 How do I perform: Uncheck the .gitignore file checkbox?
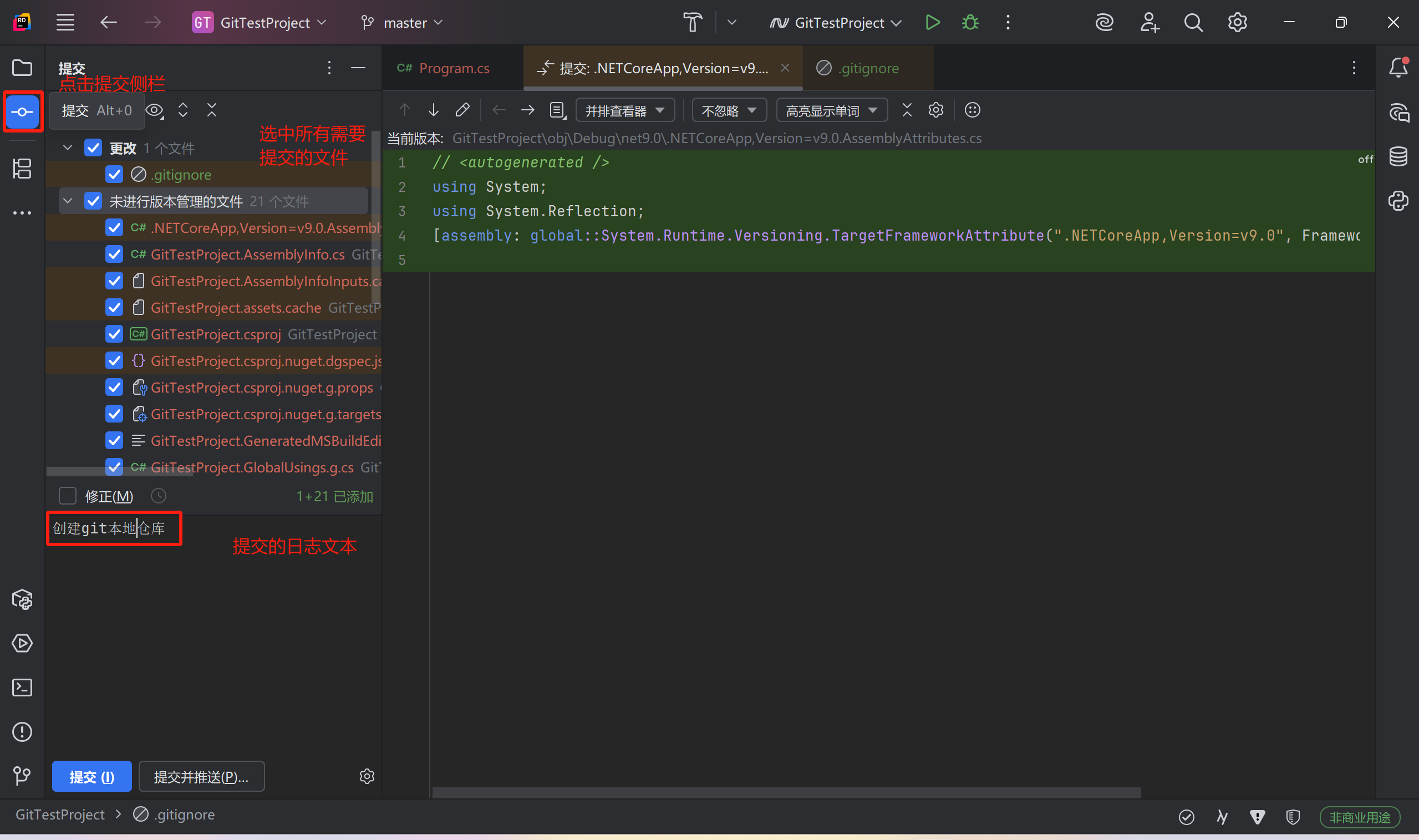[114, 174]
